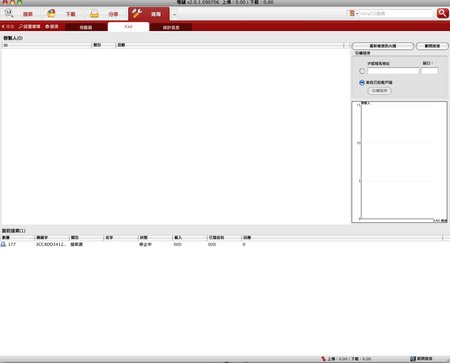Sort contacts by the Distance column header
The height and width of the screenshot is (363, 450).
229,45
